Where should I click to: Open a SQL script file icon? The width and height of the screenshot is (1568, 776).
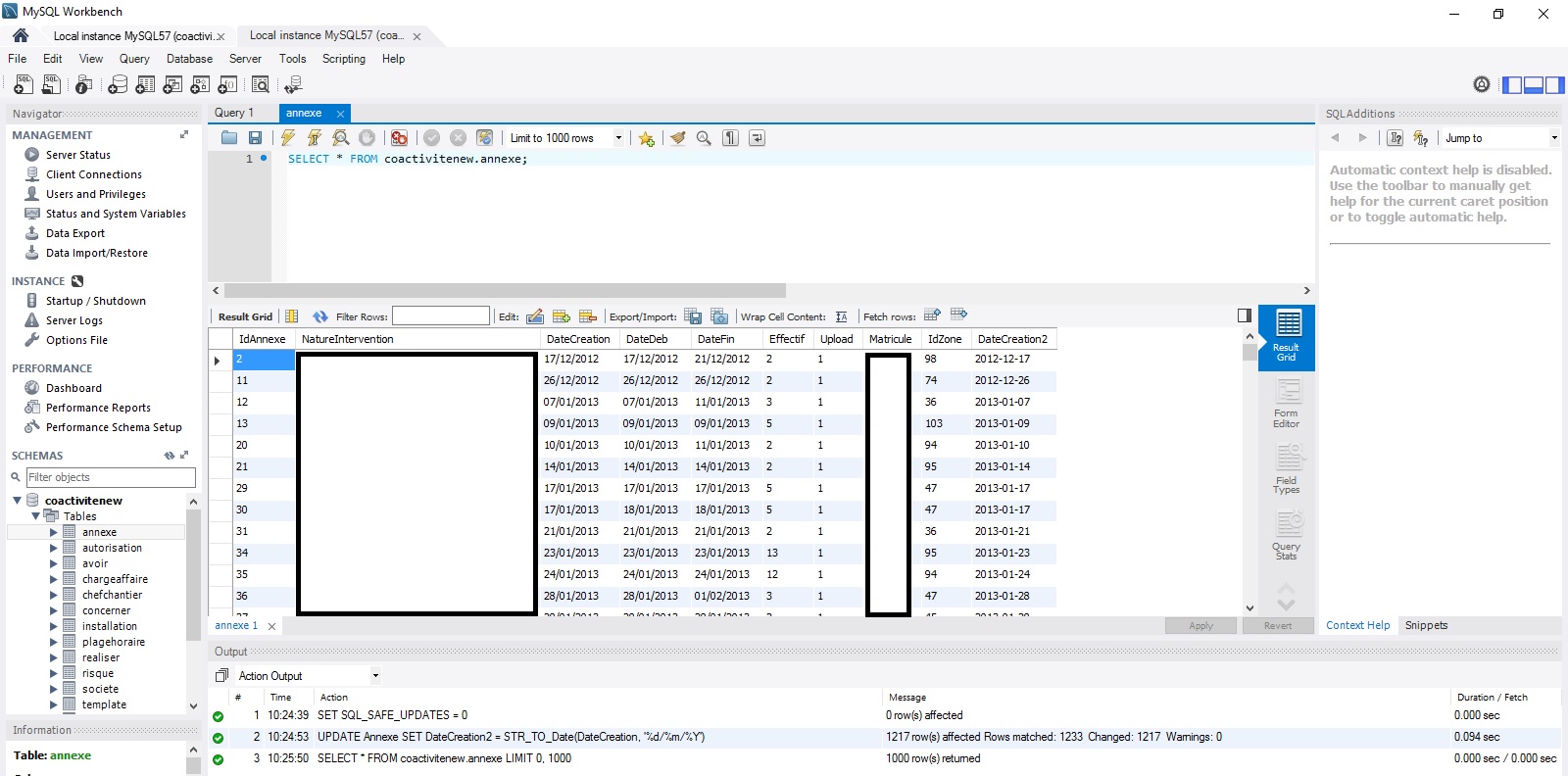pyautogui.click(x=51, y=85)
